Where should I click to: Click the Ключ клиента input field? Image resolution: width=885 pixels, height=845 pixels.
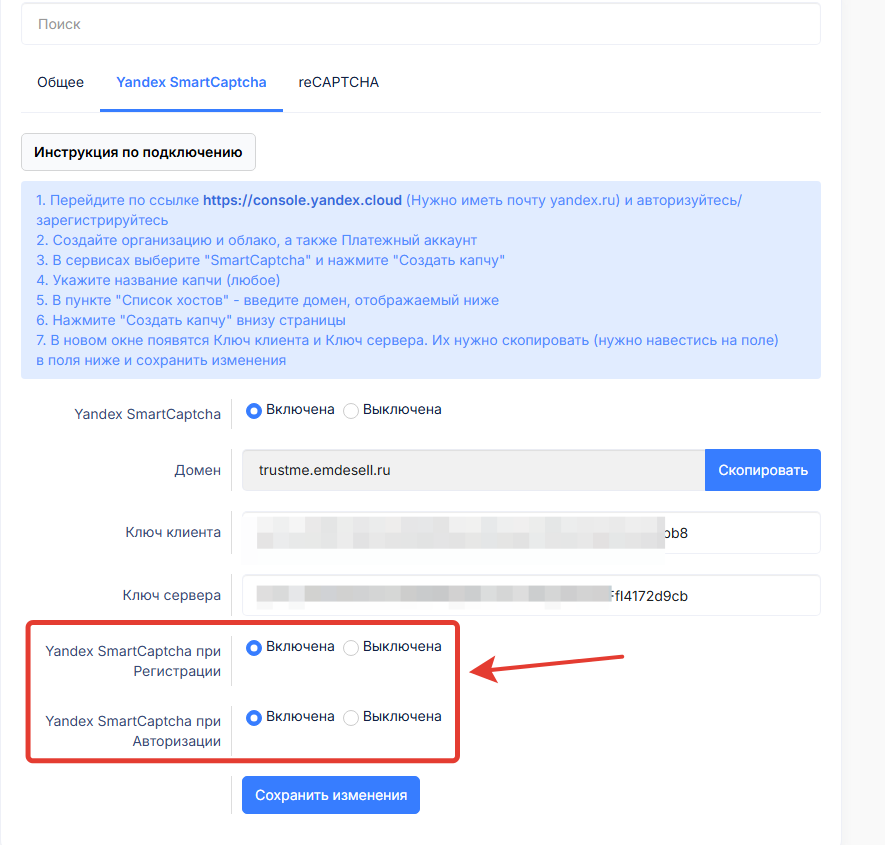tap(530, 533)
